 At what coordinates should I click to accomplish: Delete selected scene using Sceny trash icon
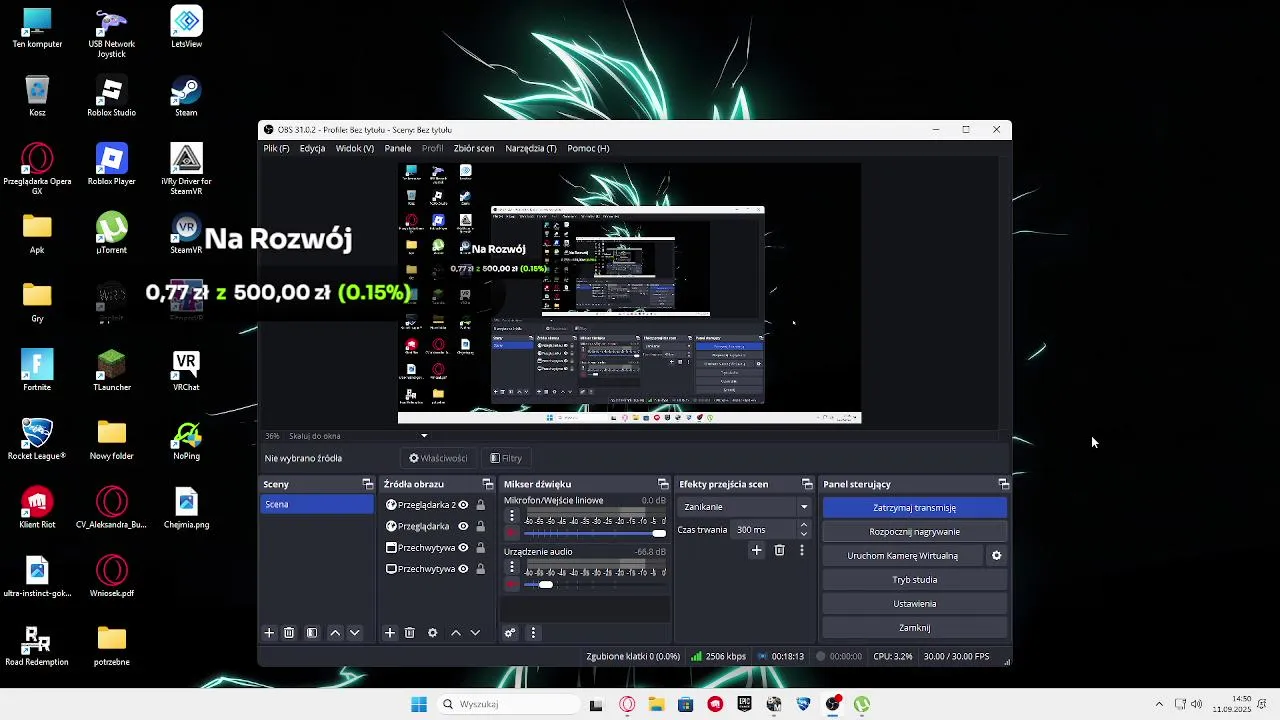tap(289, 633)
